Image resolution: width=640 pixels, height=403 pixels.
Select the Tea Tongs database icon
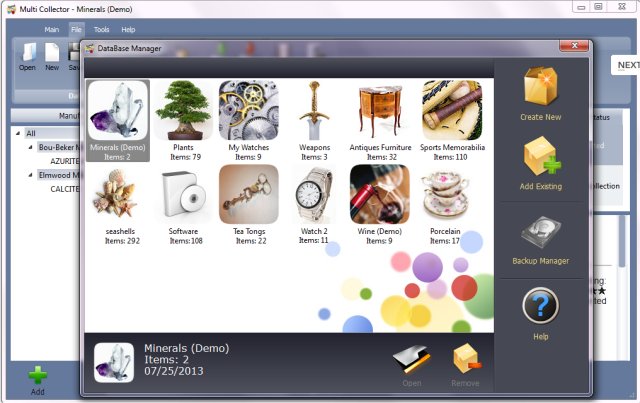[249, 194]
